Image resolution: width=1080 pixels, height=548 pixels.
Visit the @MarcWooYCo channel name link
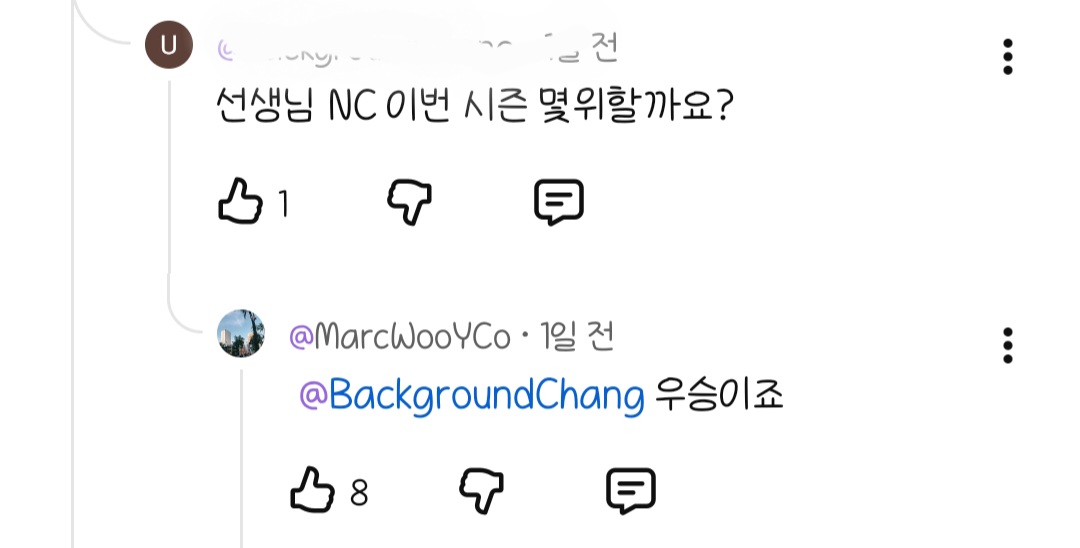pyautogui.click(x=400, y=337)
